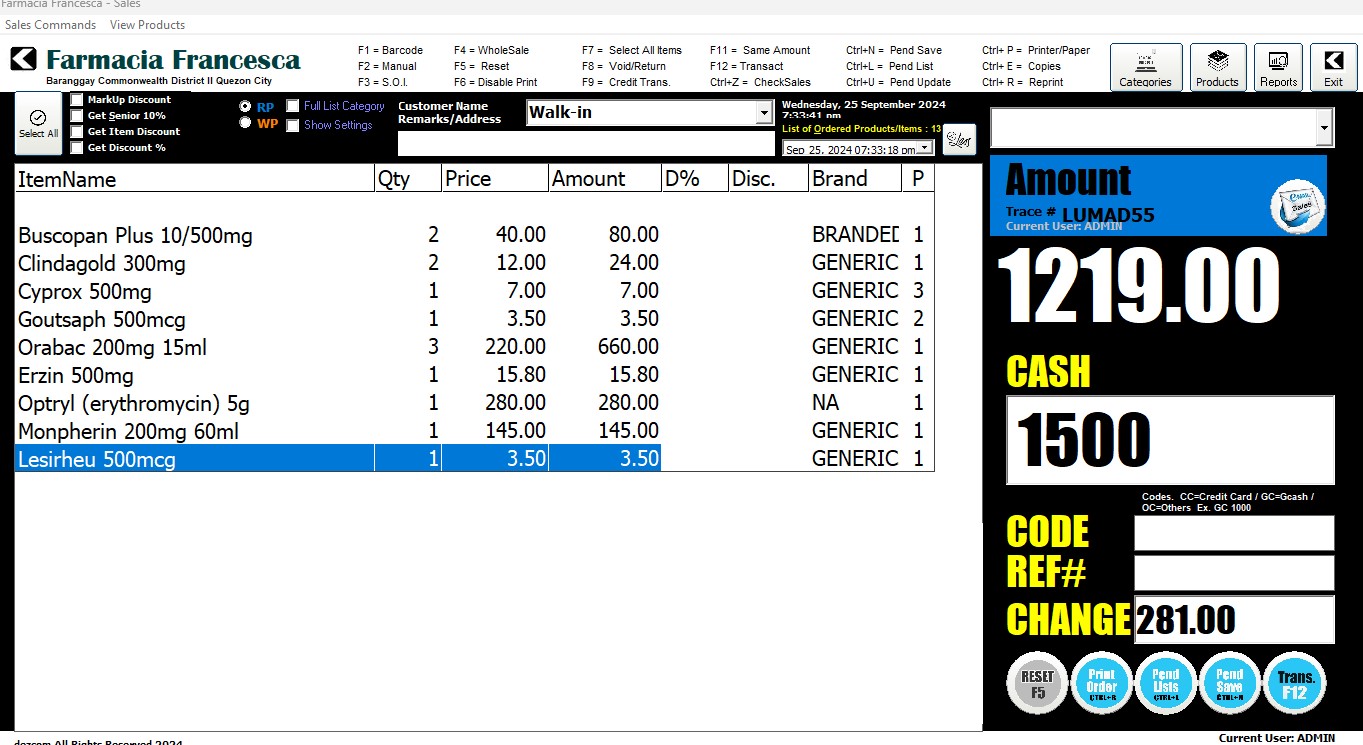
Task: Open the Categories icon button
Action: 1145,67
